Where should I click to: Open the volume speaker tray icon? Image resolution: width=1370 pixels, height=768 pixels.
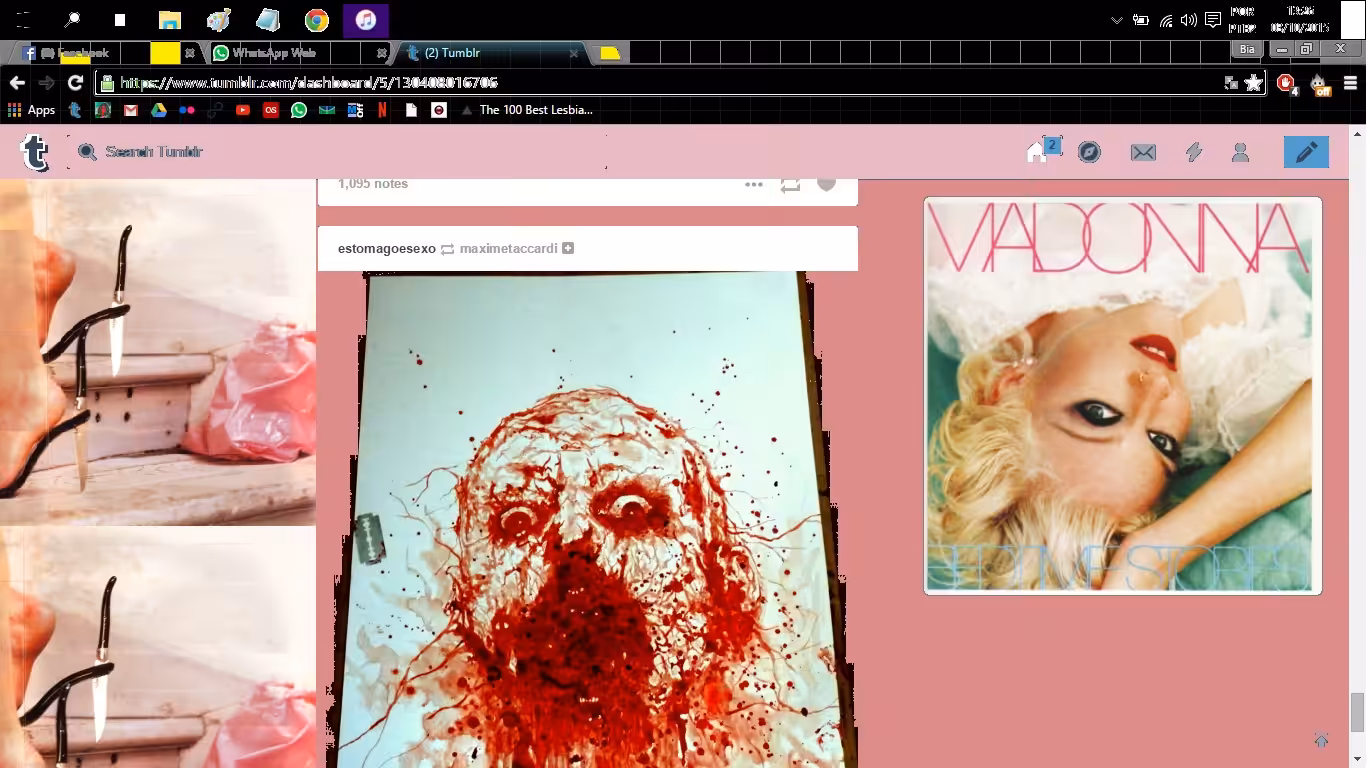tap(1189, 20)
